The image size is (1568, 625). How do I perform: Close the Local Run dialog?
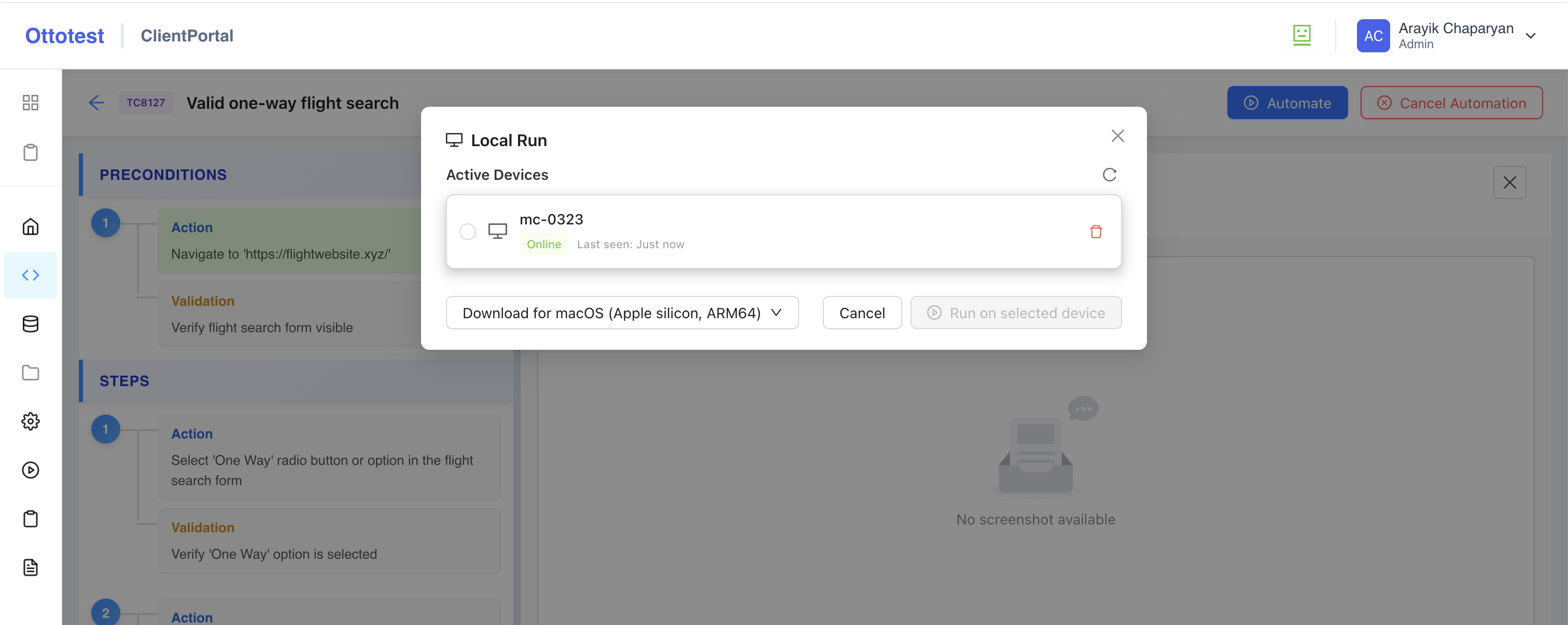tap(1117, 136)
